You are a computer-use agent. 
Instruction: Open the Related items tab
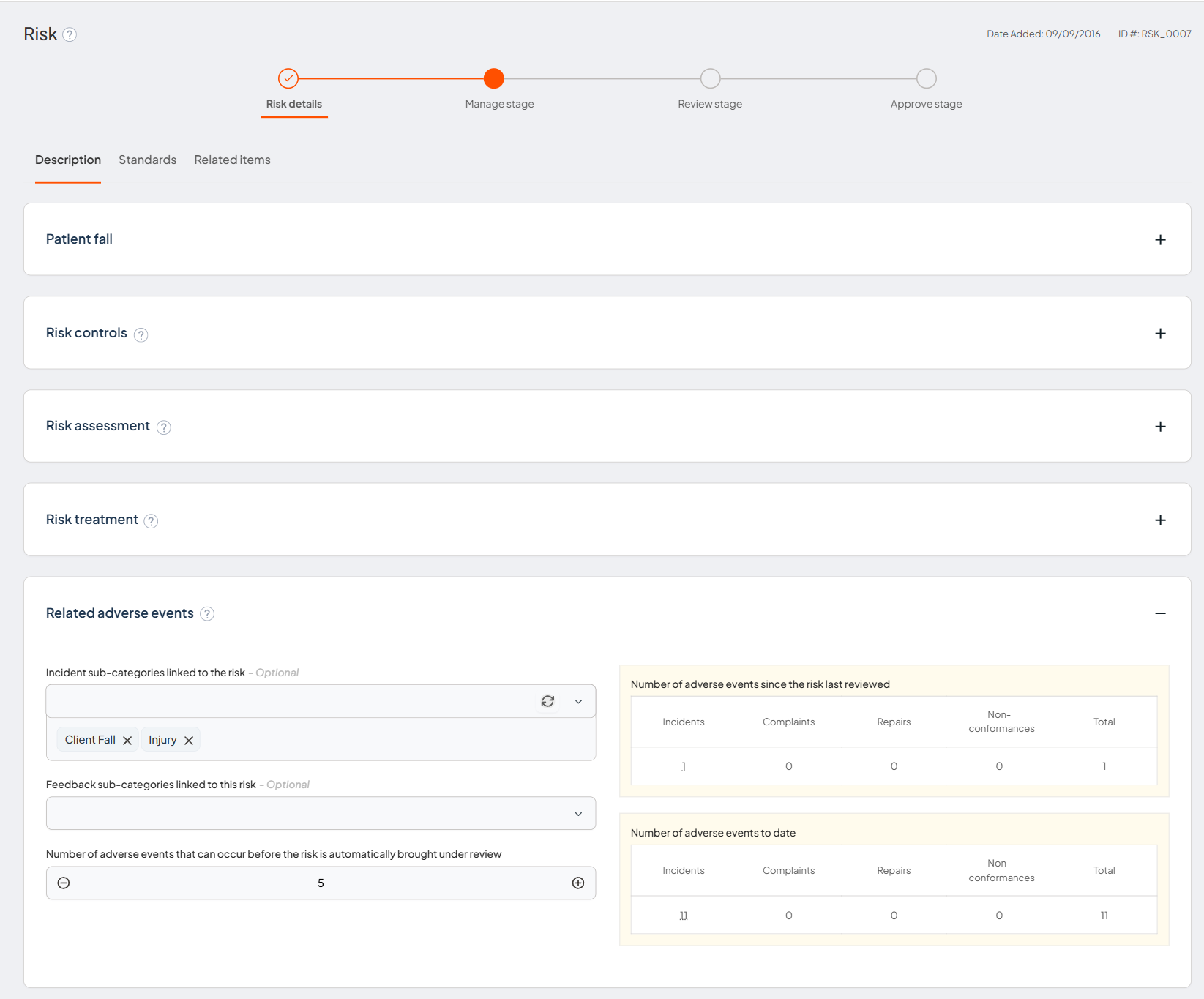pyautogui.click(x=232, y=160)
